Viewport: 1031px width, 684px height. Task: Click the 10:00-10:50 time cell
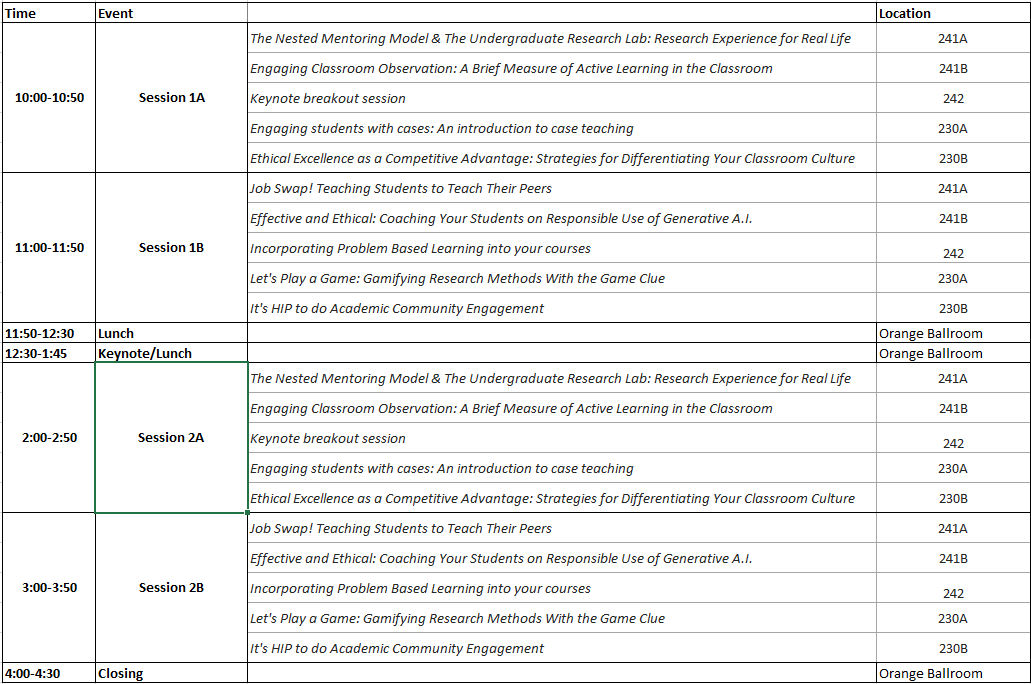[x=49, y=97]
